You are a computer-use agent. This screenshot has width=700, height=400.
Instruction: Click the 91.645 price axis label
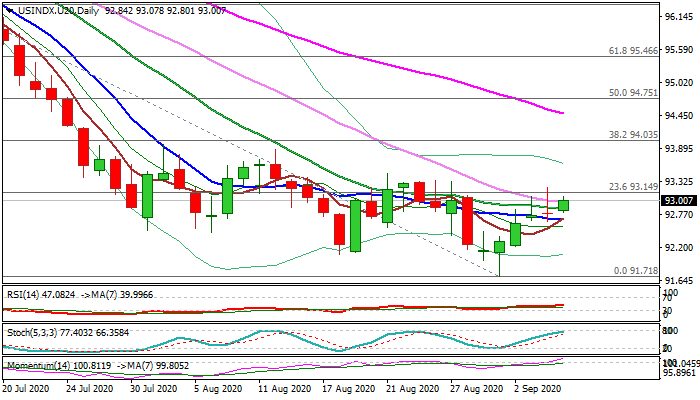click(678, 280)
